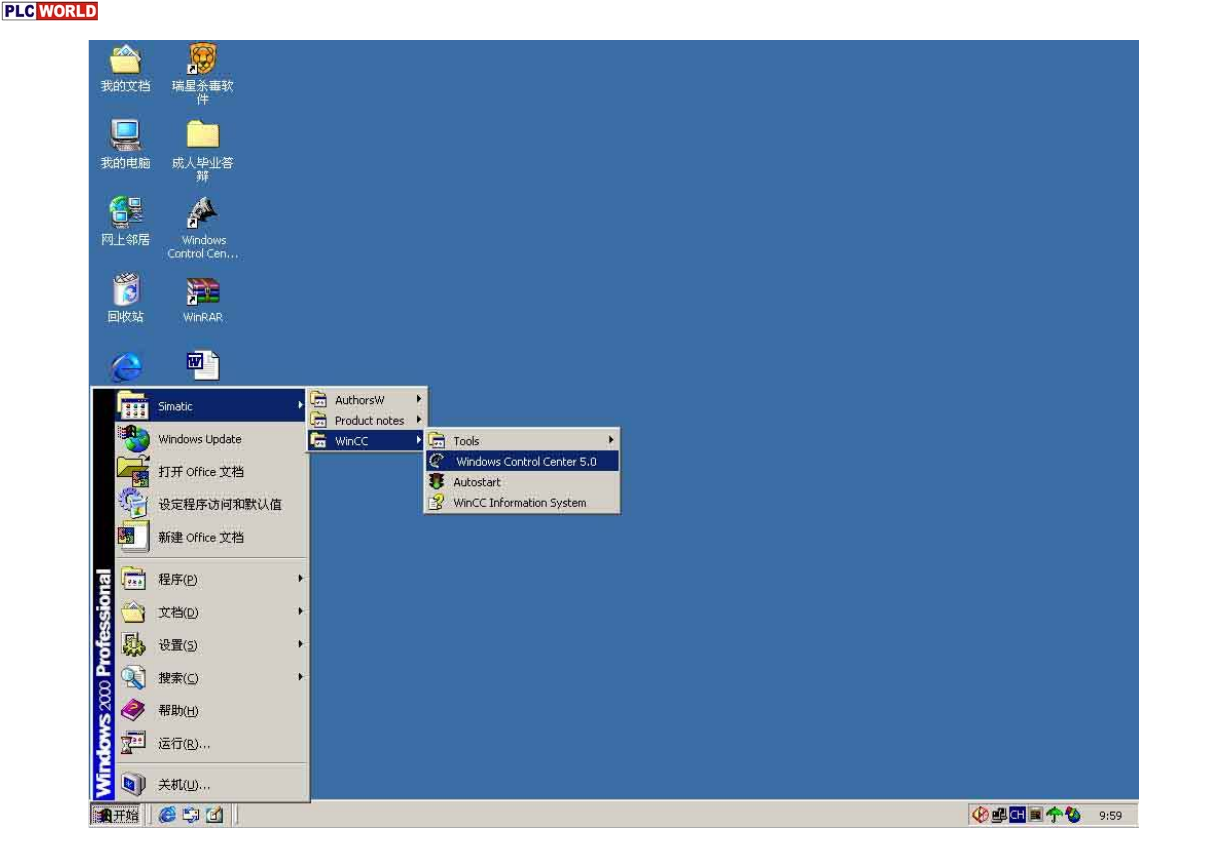Screen dimensions: 1228x868
Task: Click the Windows Update globe icon
Action: [134, 438]
